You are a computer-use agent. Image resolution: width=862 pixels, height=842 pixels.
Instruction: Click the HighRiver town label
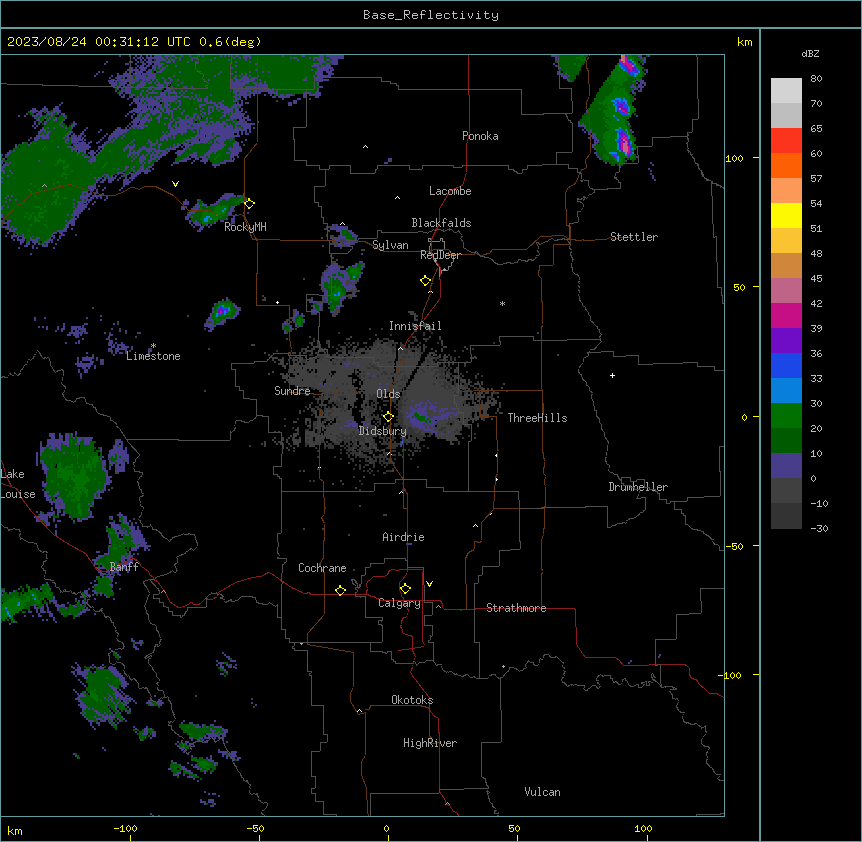[x=430, y=743]
